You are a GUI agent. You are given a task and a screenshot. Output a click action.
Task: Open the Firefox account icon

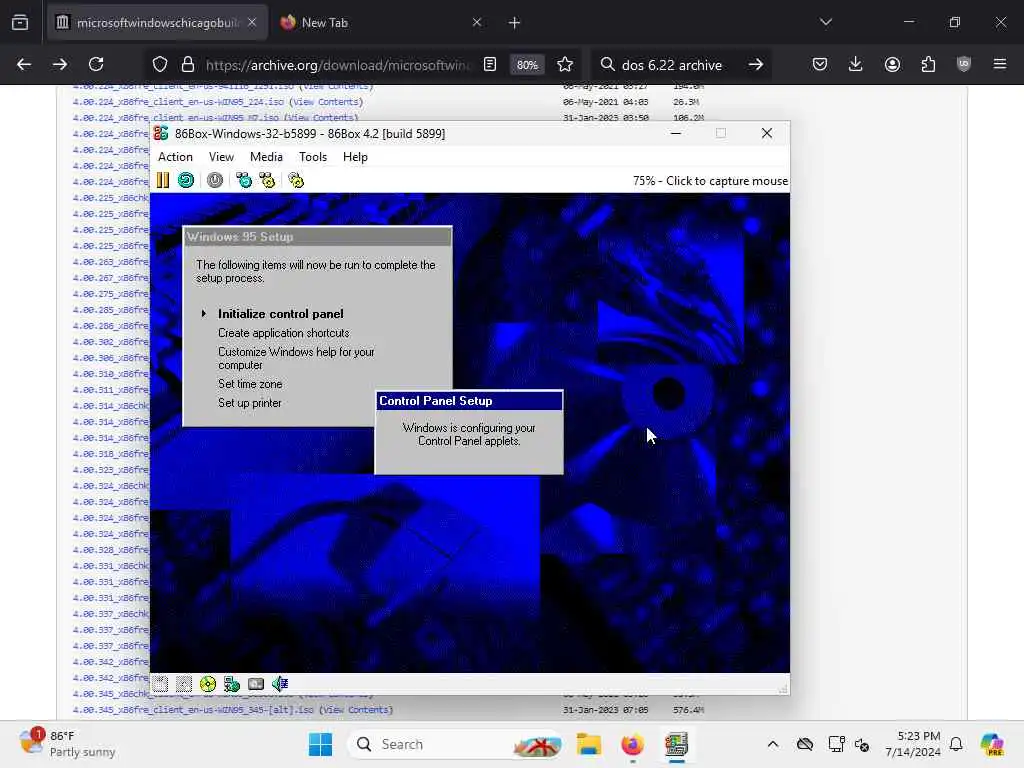click(892, 64)
